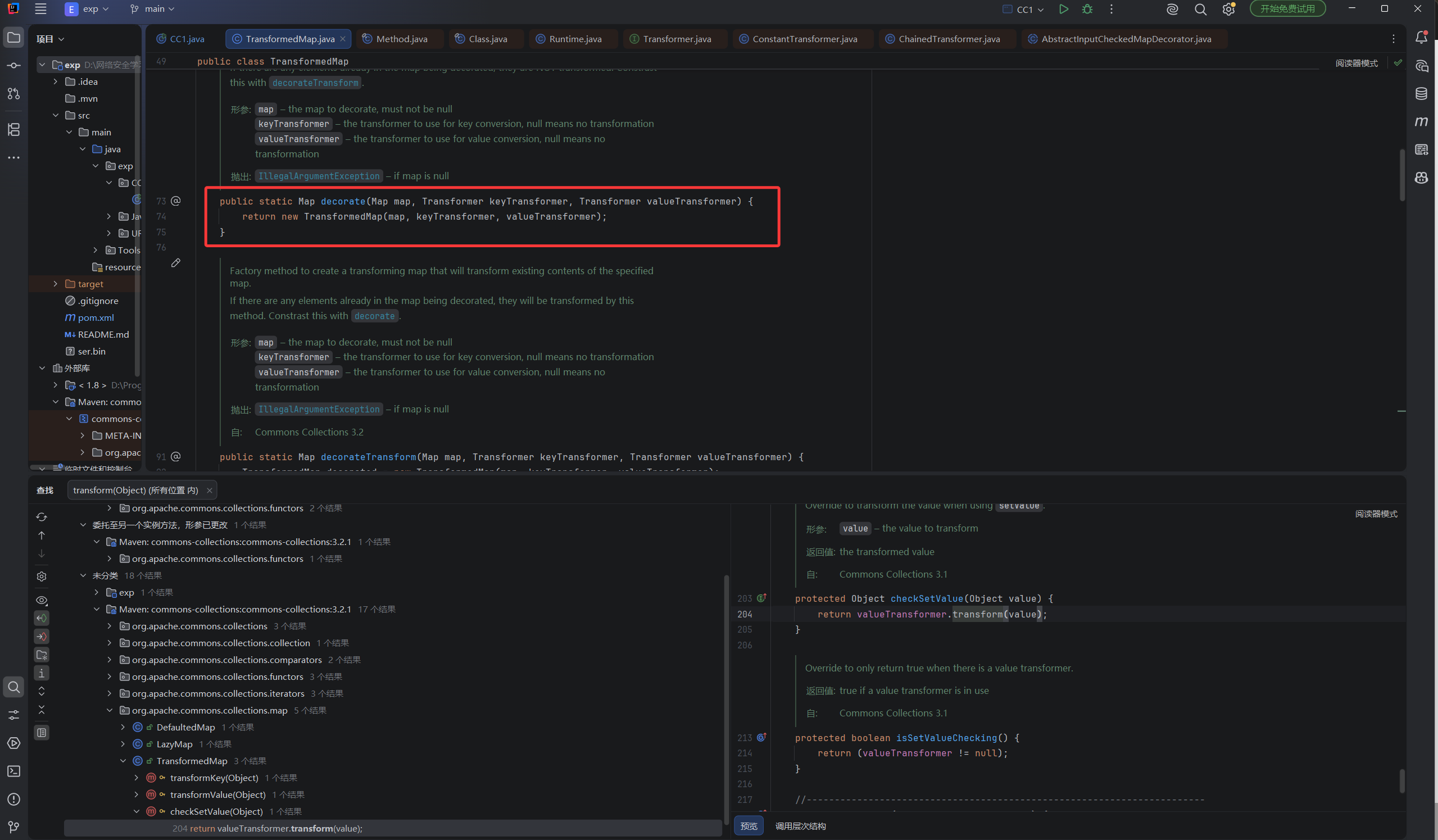
Task: Open the Maven tool window
Action: pos(1422,121)
